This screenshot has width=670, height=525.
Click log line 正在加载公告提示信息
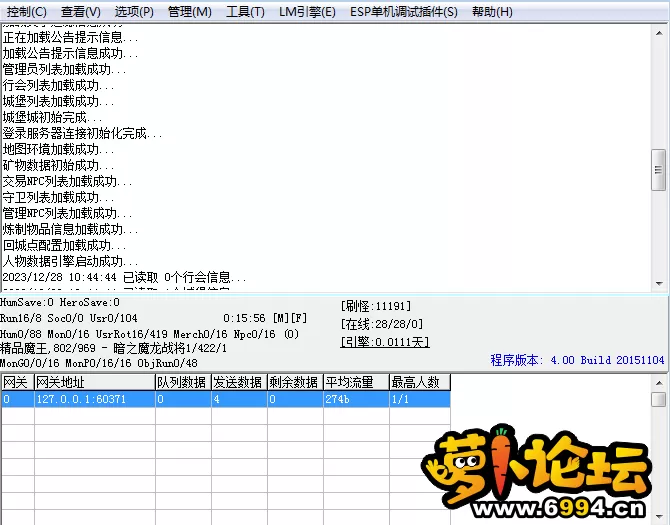[x=71, y=38]
